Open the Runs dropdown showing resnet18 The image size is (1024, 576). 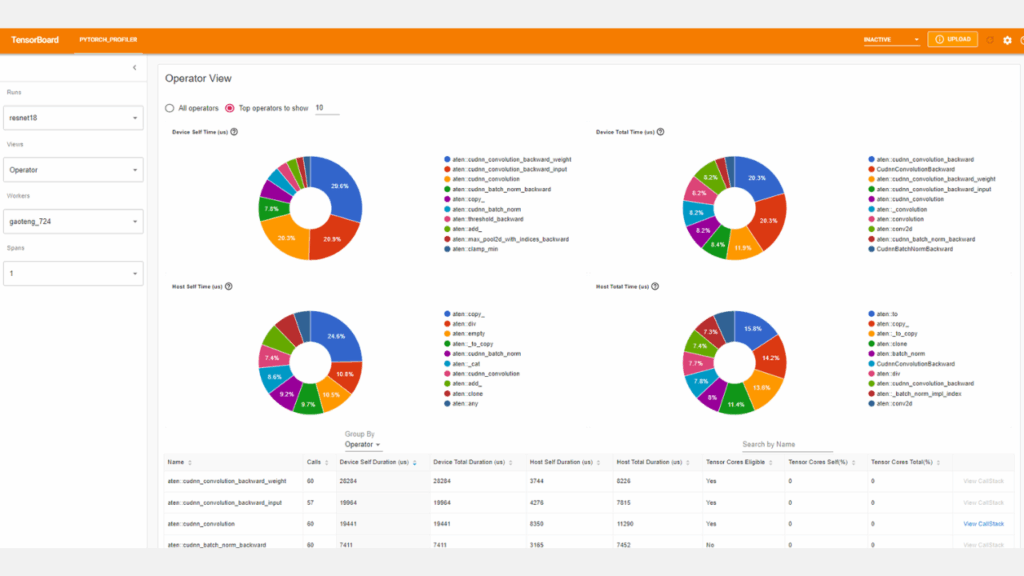(73, 118)
